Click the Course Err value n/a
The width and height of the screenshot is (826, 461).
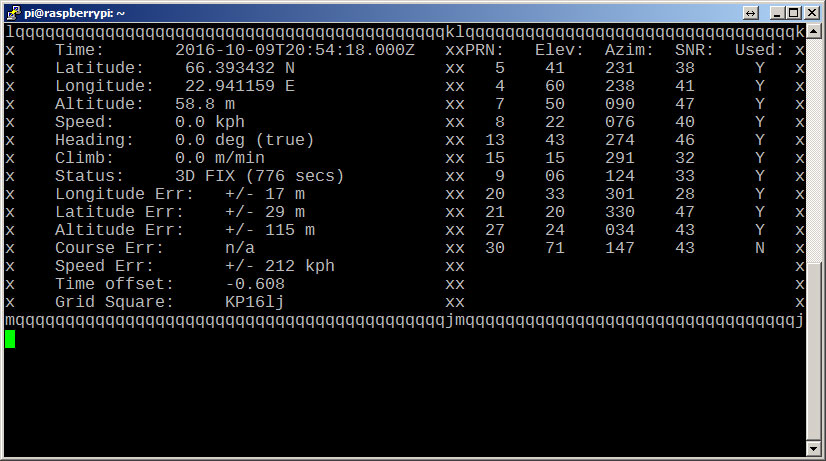pyautogui.click(x=240, y=248)
